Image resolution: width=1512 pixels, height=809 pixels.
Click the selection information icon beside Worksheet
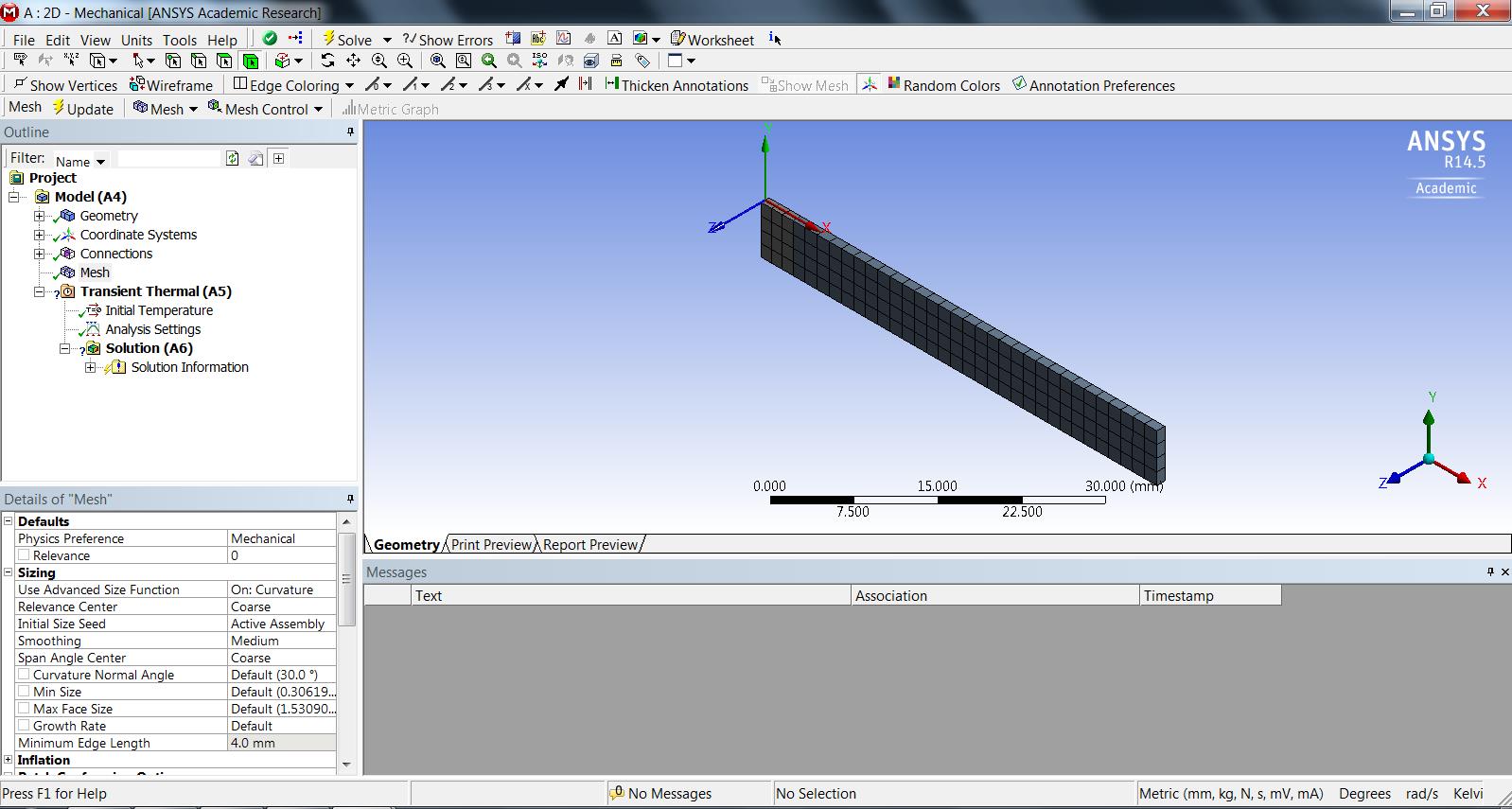(x=775, y=39)
